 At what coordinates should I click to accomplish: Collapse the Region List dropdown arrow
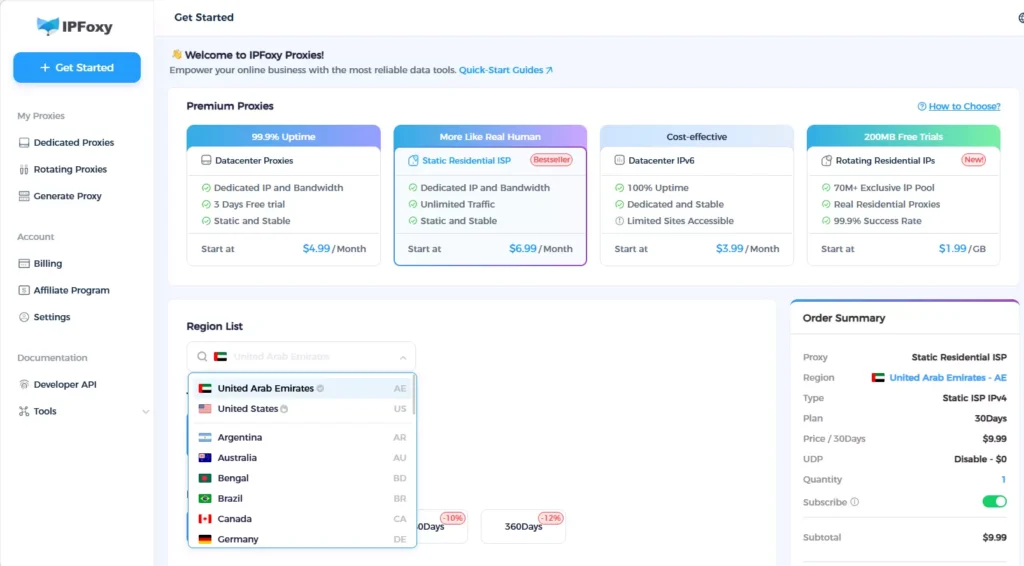pyautogui.click(x=403, y=357)
